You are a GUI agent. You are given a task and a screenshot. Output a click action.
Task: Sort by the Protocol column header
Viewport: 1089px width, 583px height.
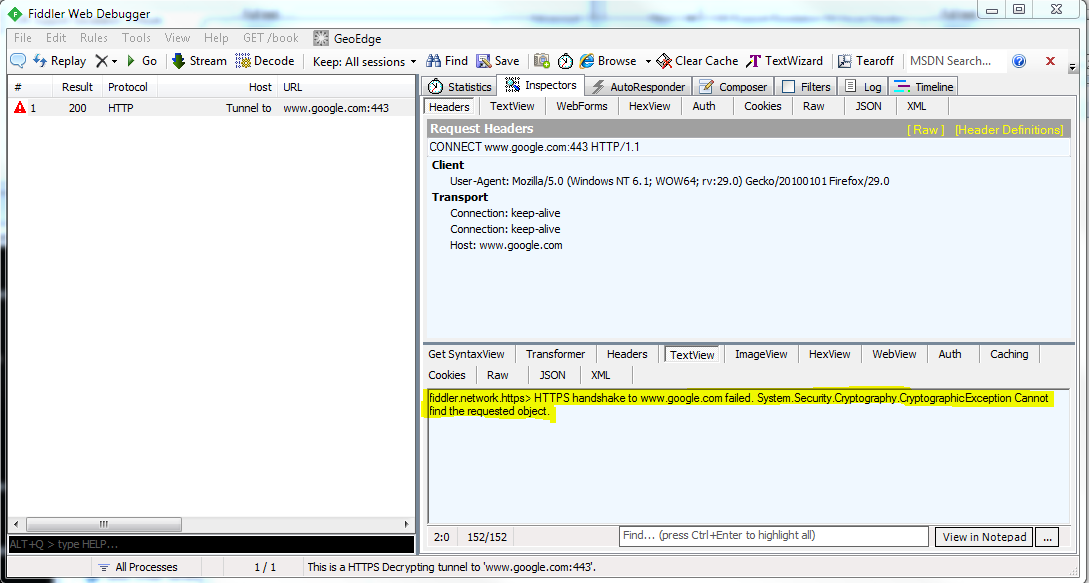coord(129,88)
